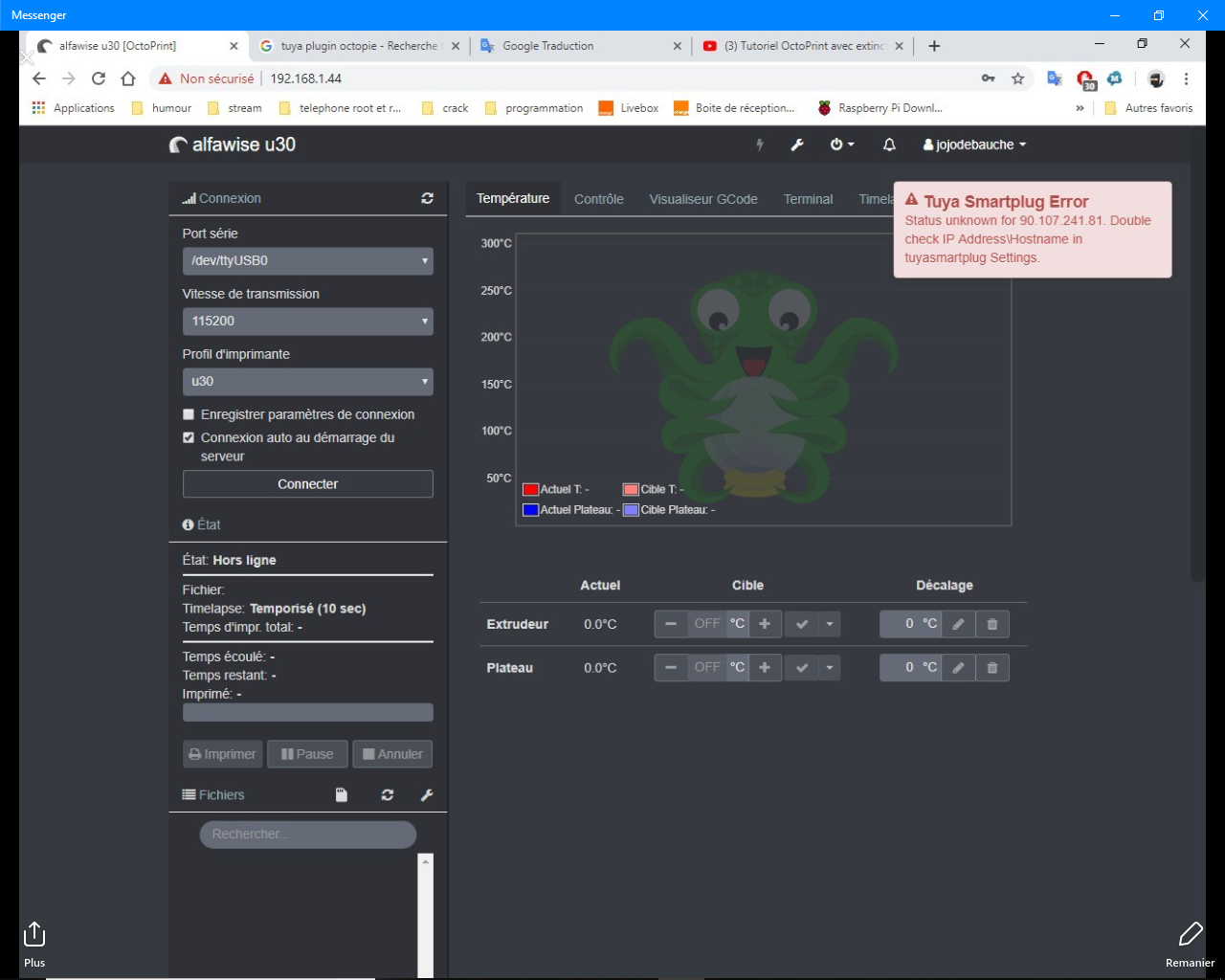Image resolution: width=1225 pixels, height=980 pixels.
Task: Toggle the Actuel T legend entry
Action: point(556,489)
